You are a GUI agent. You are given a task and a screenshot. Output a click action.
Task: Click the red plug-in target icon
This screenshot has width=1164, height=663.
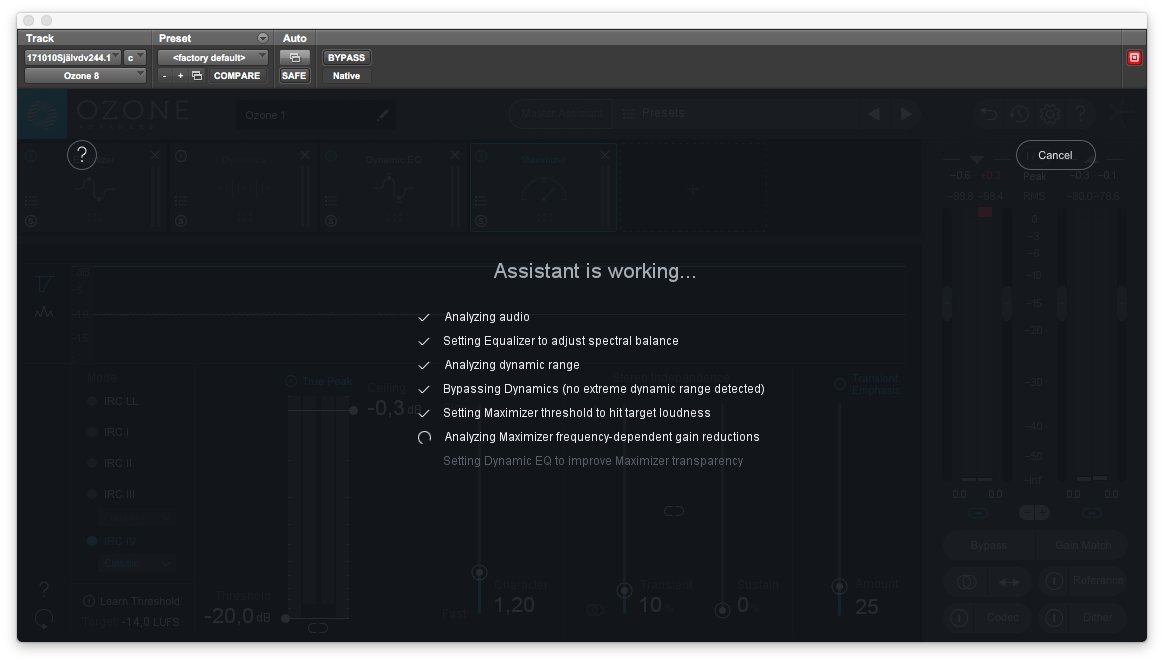tap(1134, 57)
